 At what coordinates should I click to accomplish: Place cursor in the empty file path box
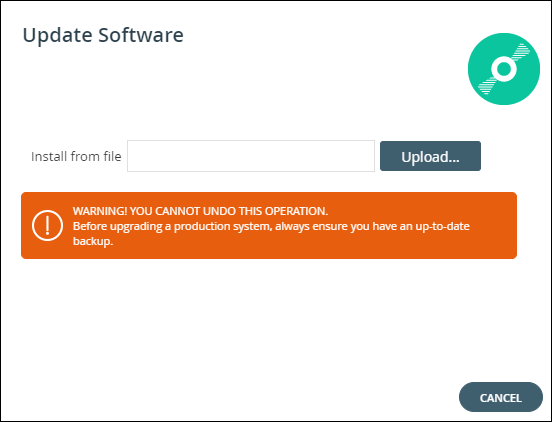click(251, 156)
